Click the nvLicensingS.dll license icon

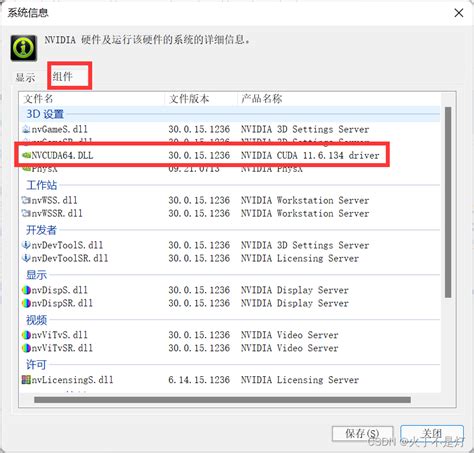point(26,380)
